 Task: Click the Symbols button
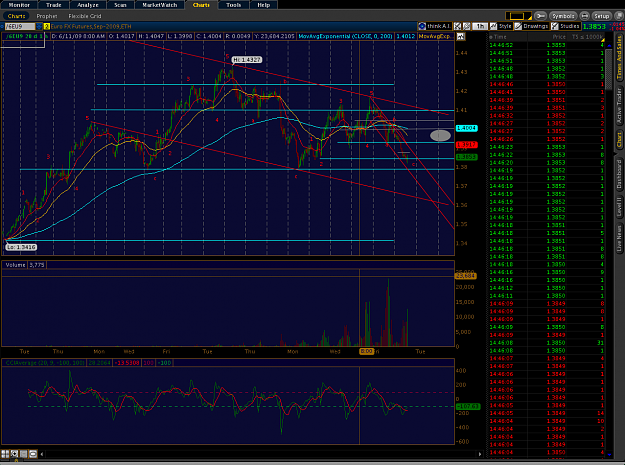point(563,16)
